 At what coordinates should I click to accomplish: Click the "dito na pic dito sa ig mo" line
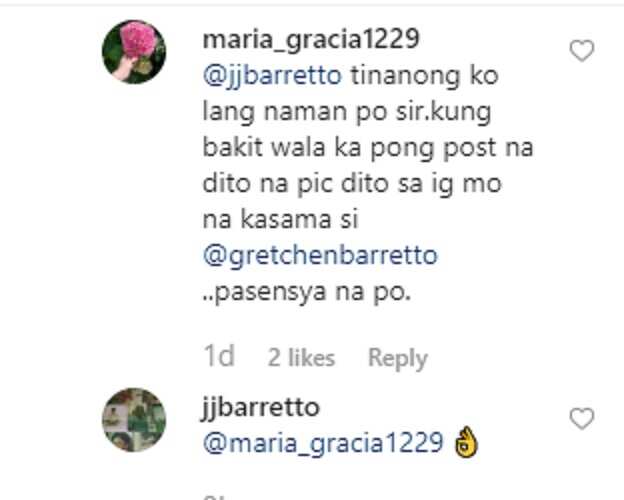352,184
